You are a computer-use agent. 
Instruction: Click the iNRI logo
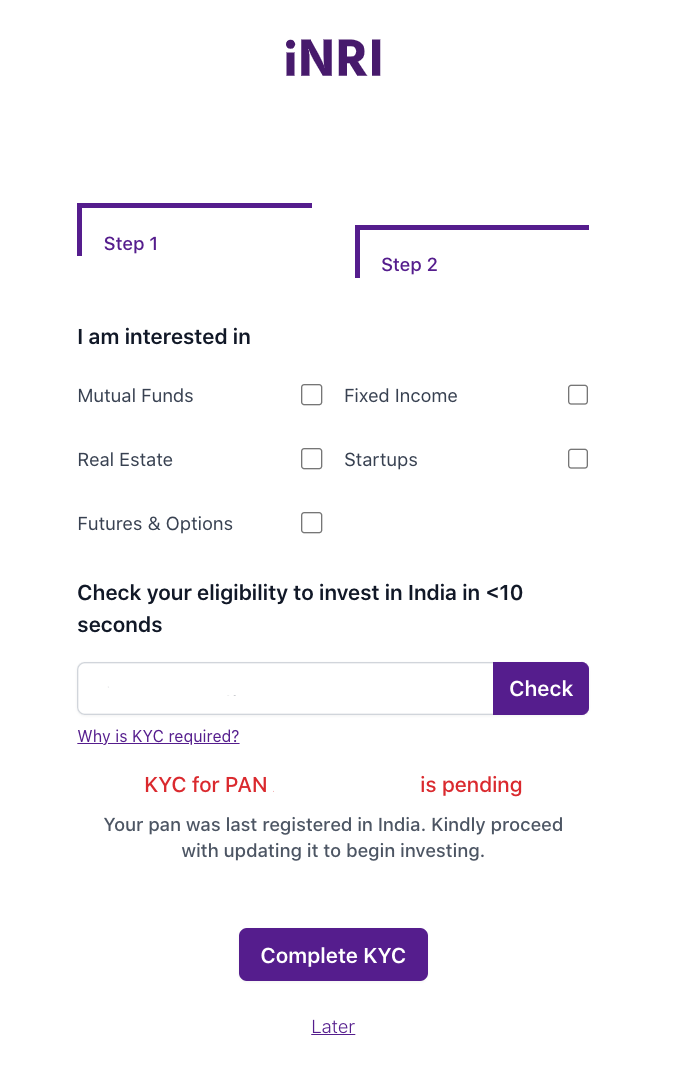click(x=334, y=57)
